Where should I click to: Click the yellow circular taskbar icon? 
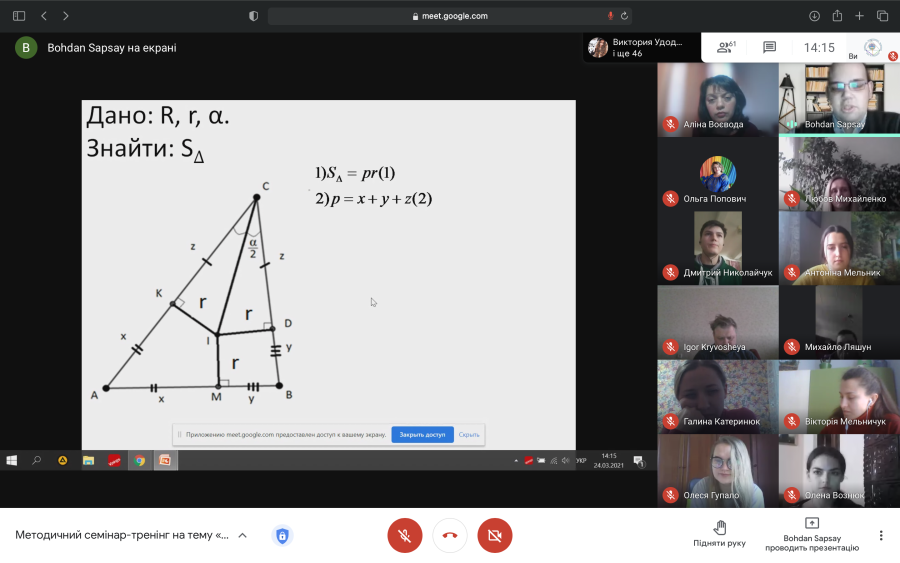63,460
